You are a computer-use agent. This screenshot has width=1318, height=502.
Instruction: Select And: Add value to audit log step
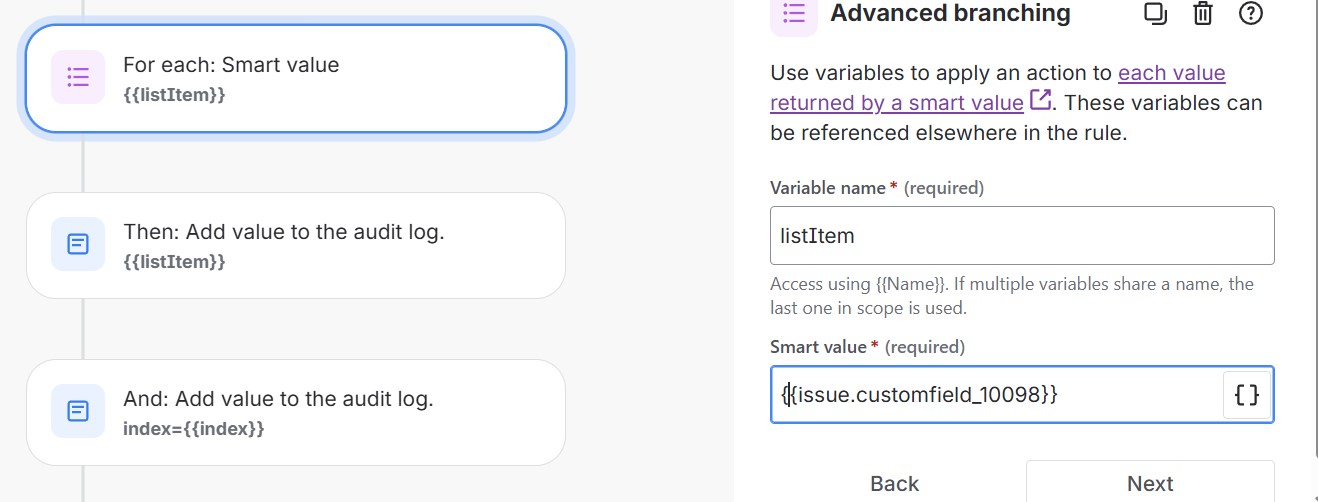point(296,412)
